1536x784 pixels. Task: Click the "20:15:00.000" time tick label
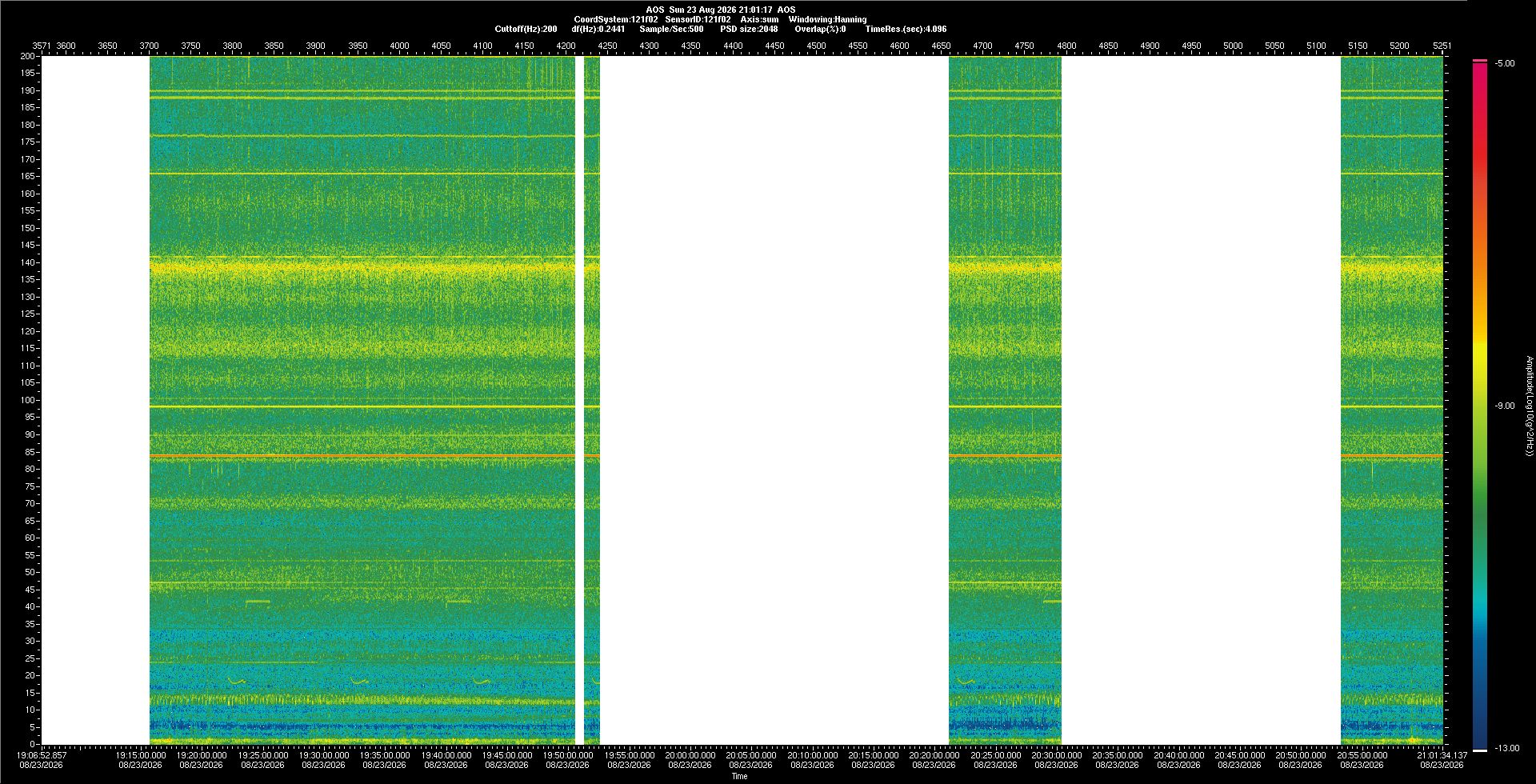click(x=874, y=754)
